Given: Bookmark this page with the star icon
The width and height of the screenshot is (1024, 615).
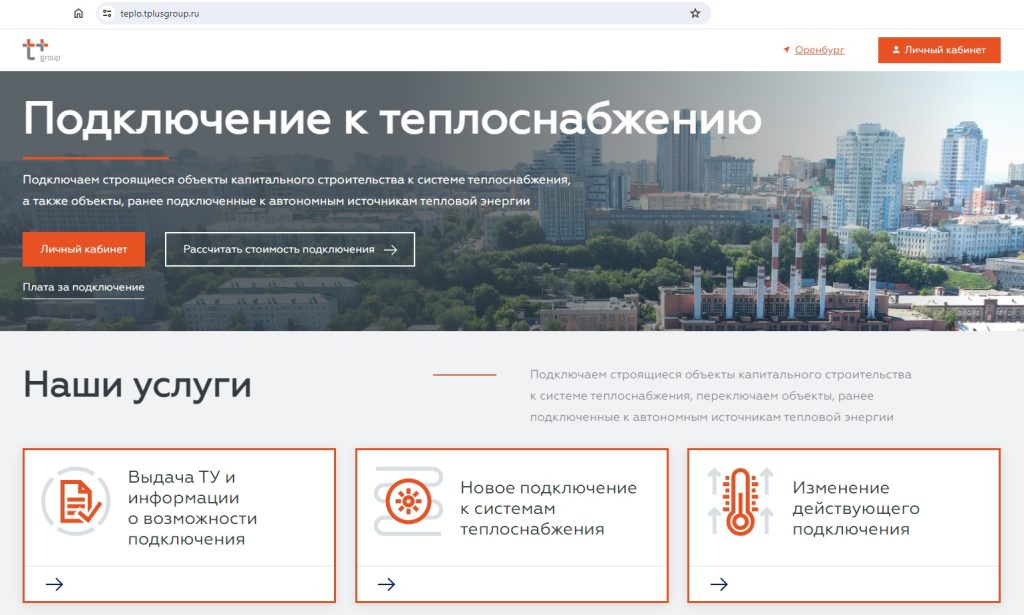Looking at the screenshot, I should click(x=695, y=14).
